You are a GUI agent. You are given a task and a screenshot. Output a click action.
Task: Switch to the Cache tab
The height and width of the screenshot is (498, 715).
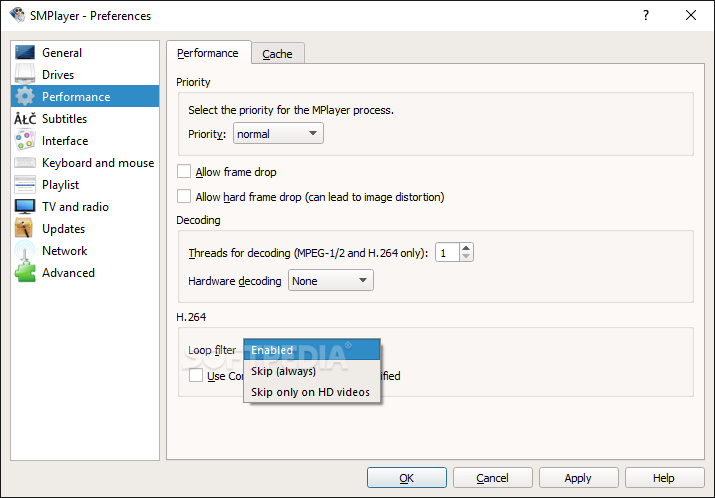point(277,54)
